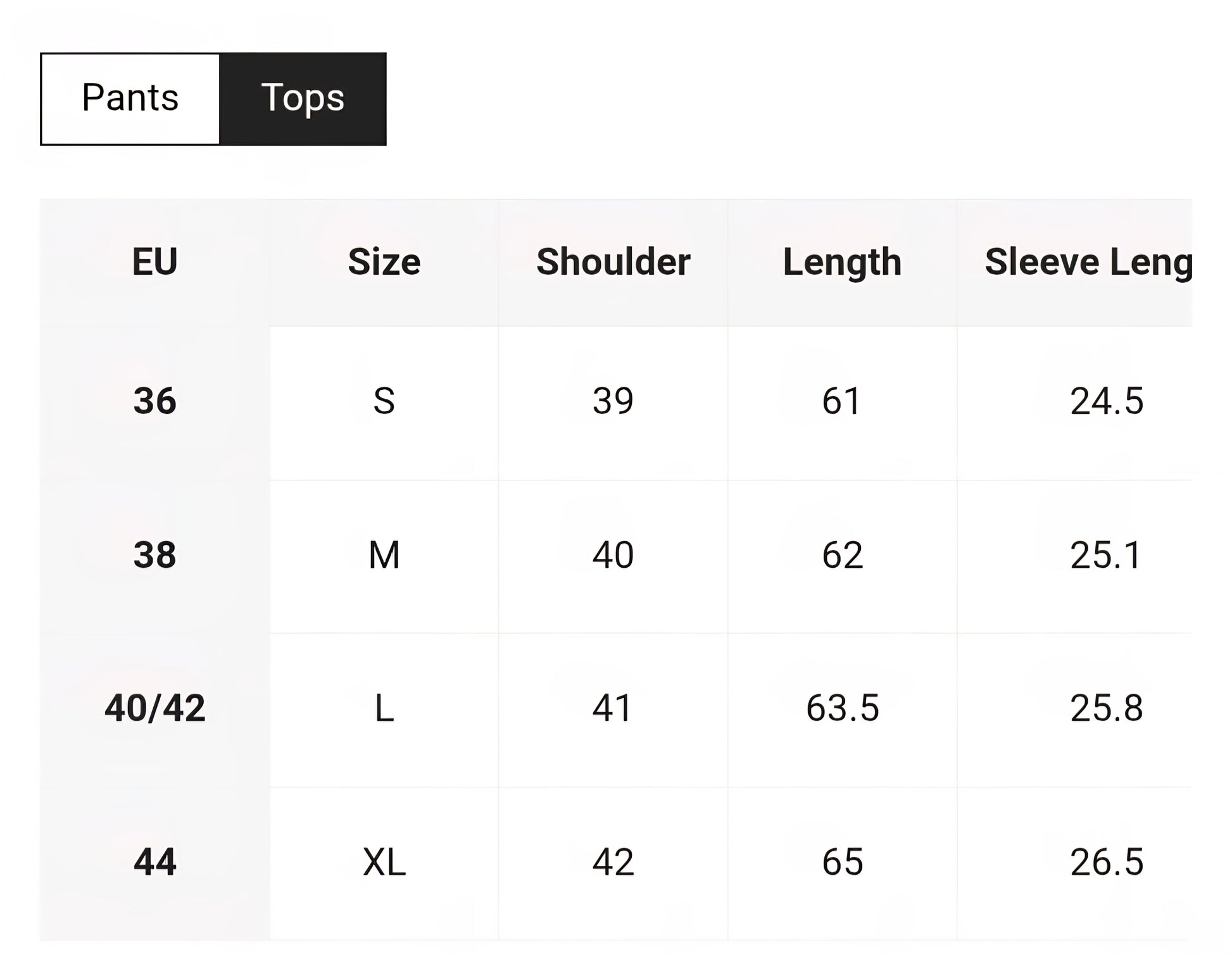Click the L size cell

(x=384, y=708)
